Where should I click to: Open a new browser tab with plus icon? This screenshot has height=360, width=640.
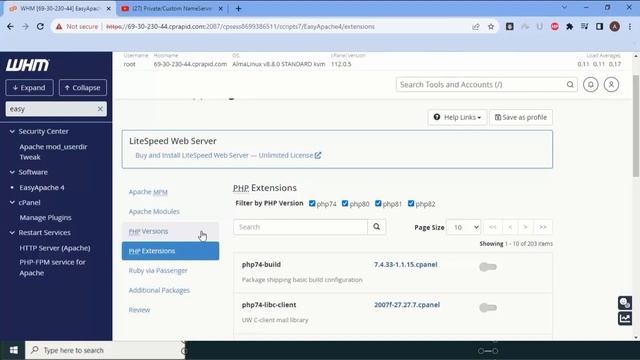239,8
